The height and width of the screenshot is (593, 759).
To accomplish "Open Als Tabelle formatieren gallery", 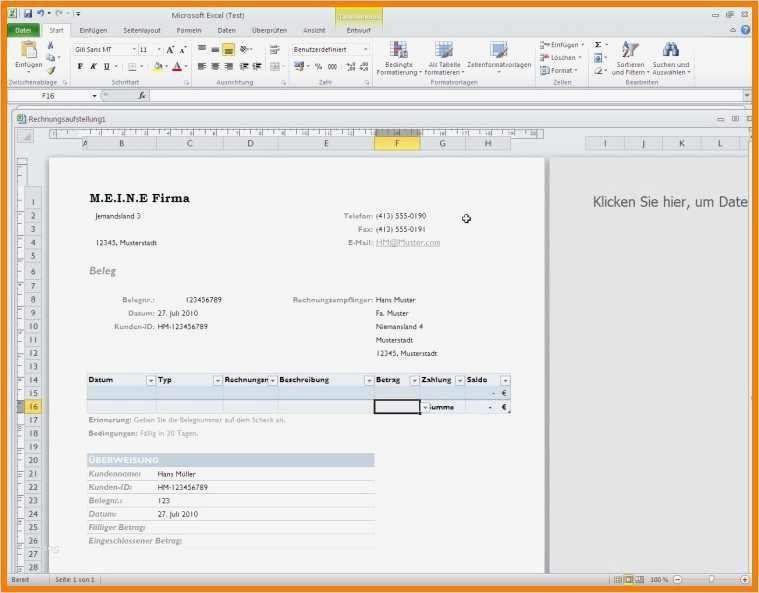I will (x=444, y=59).
